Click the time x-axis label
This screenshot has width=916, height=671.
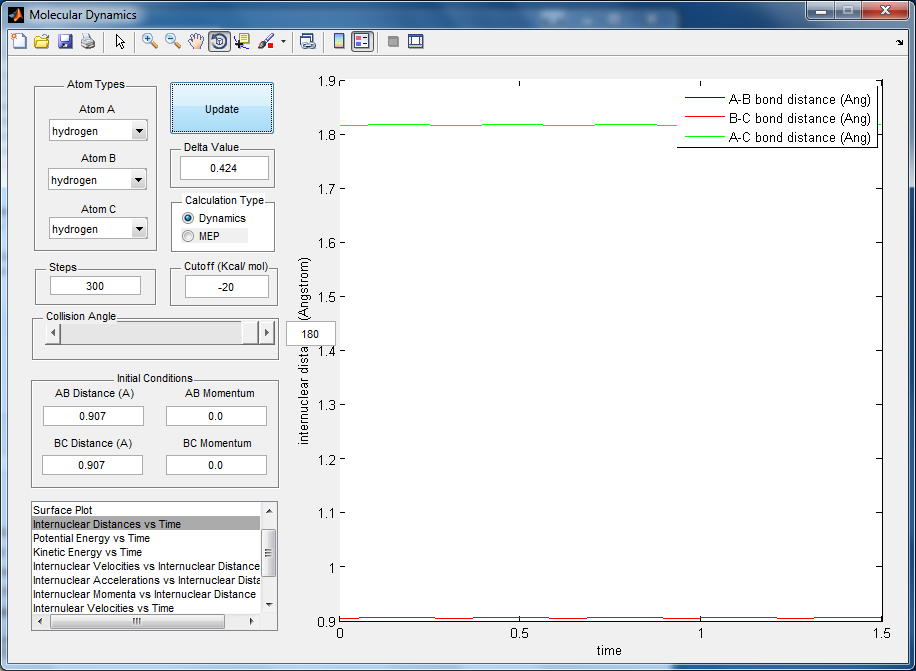(609, 651)
